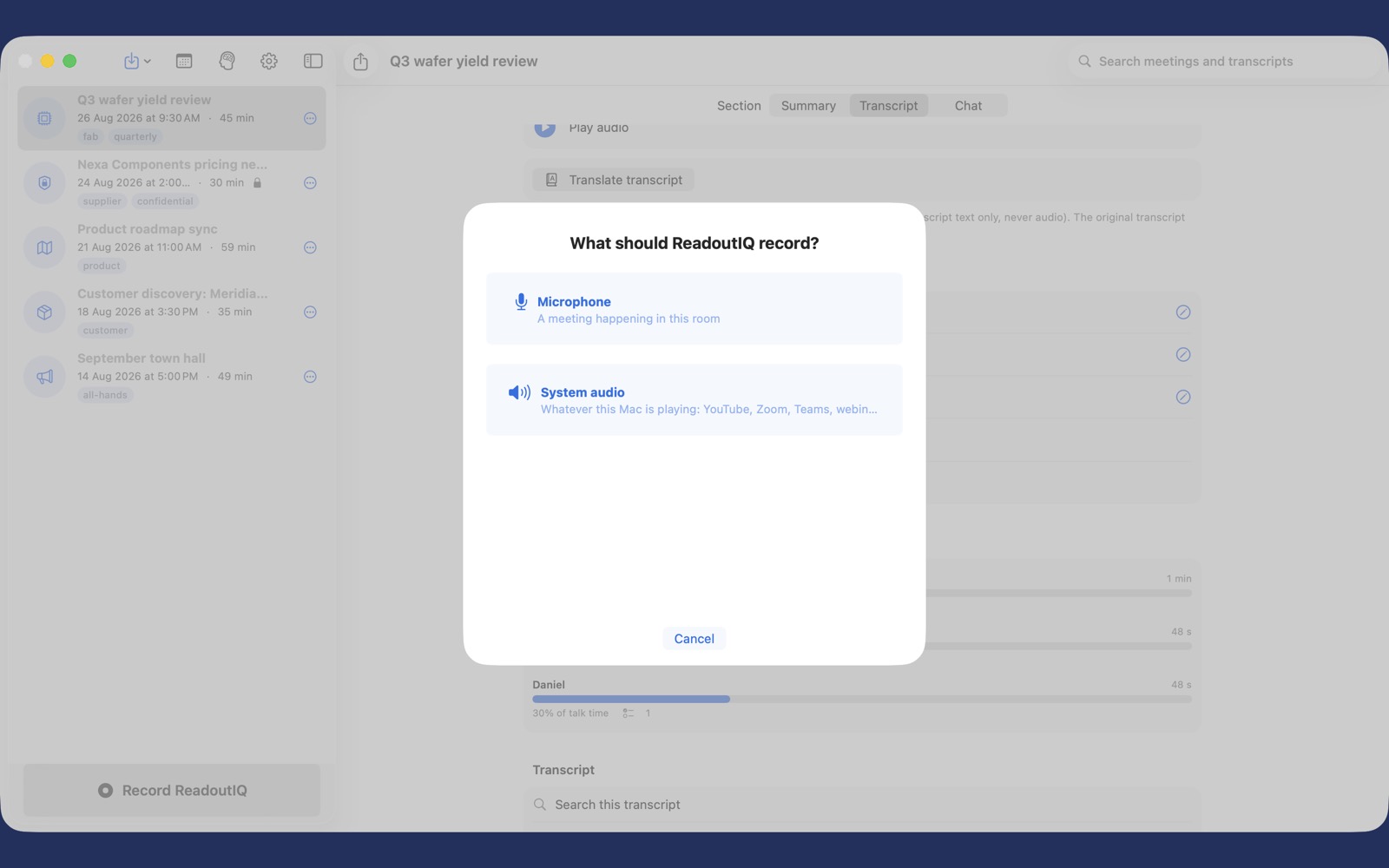Open more options for Product roadmap sync
The image size is (1389, 868).
tap(310, 247)
